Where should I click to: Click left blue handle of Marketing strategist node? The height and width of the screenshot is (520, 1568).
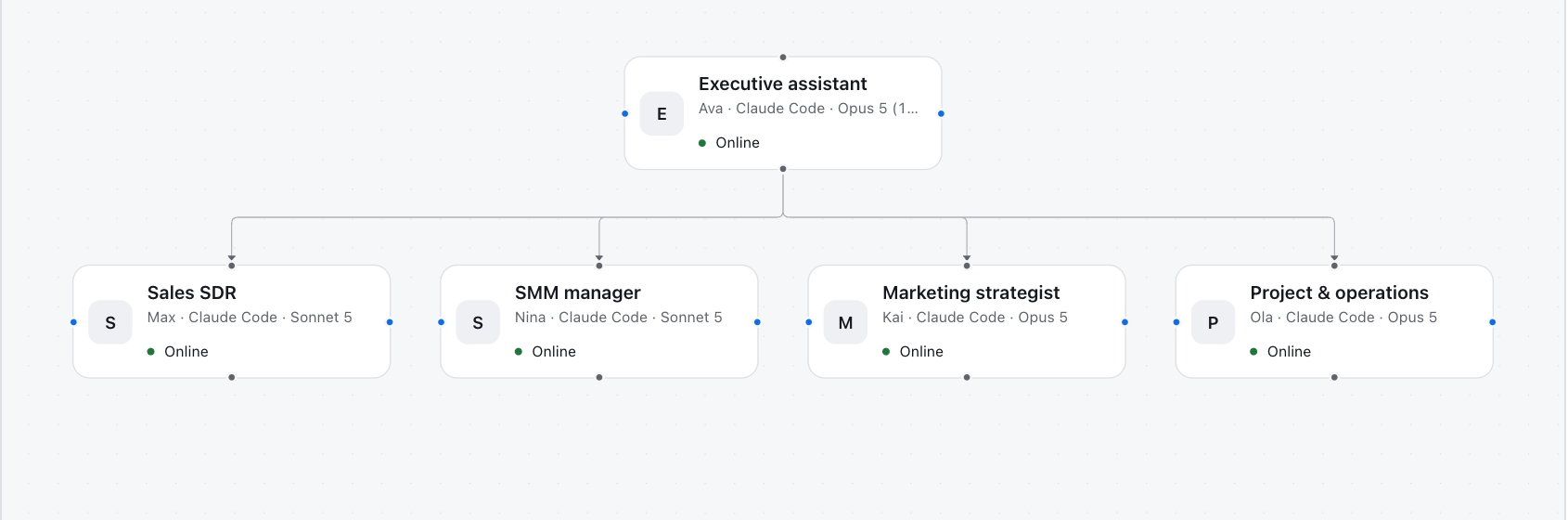pos(808,322)
